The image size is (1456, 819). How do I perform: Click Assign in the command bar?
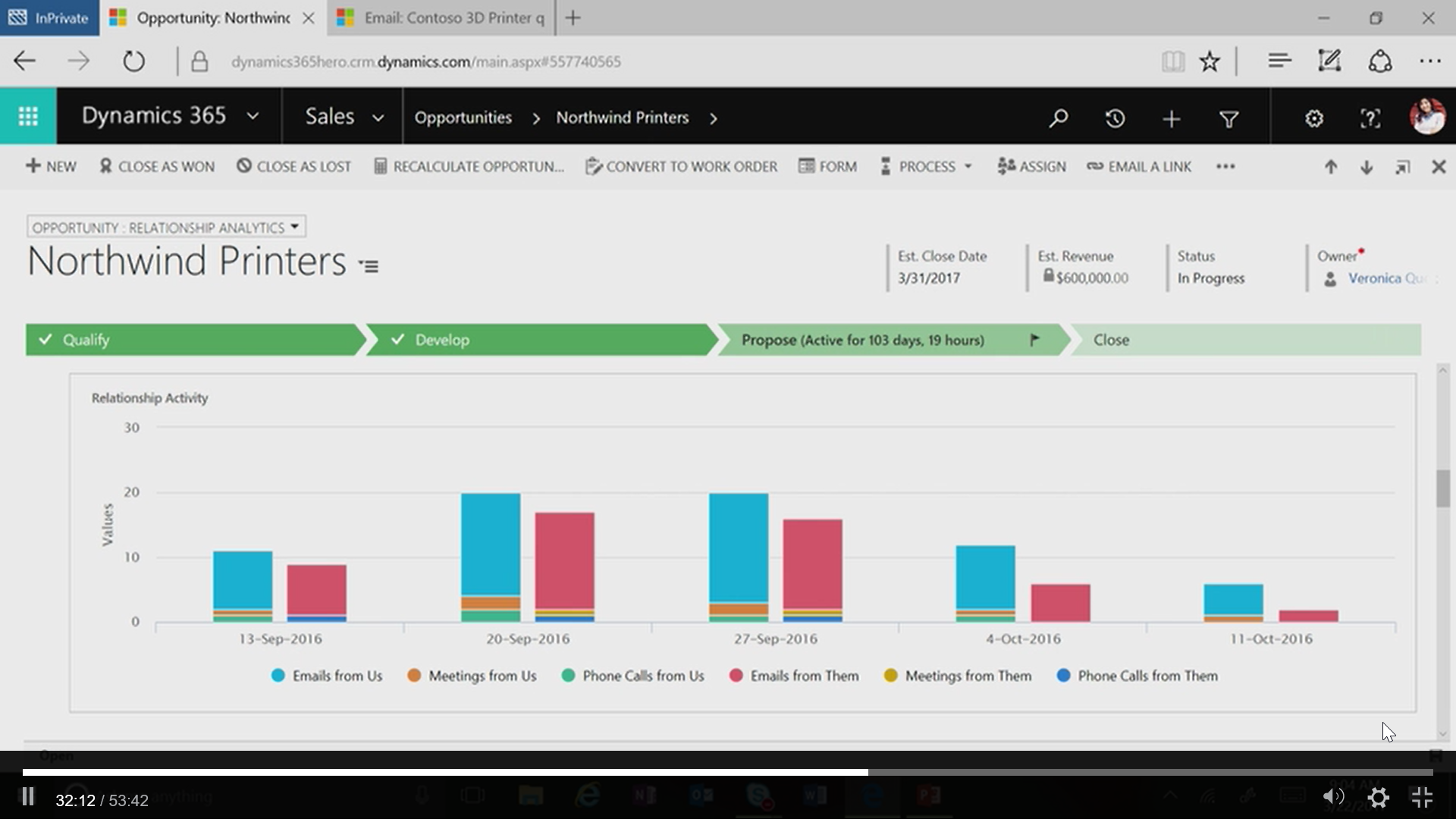point(1031,167)
